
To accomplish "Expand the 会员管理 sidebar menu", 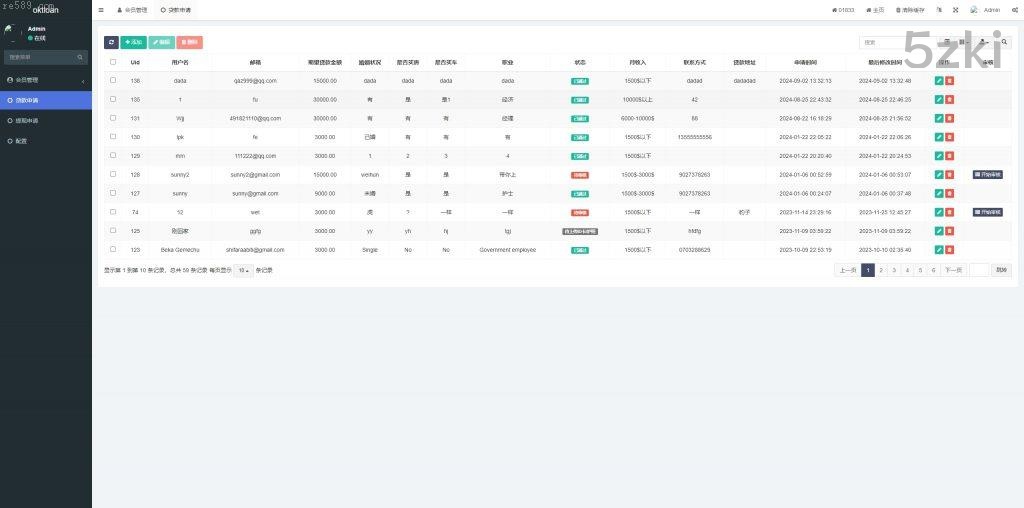I will [x=45, y=80].
